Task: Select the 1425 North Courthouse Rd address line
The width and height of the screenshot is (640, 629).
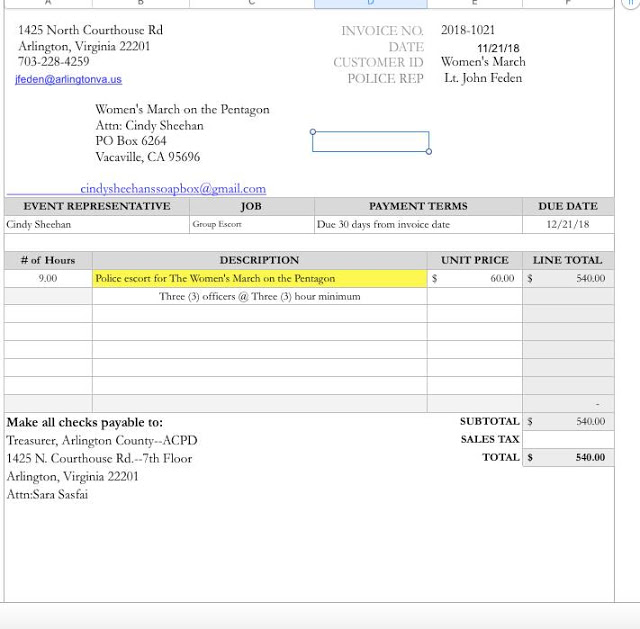Action: [90, 30]
